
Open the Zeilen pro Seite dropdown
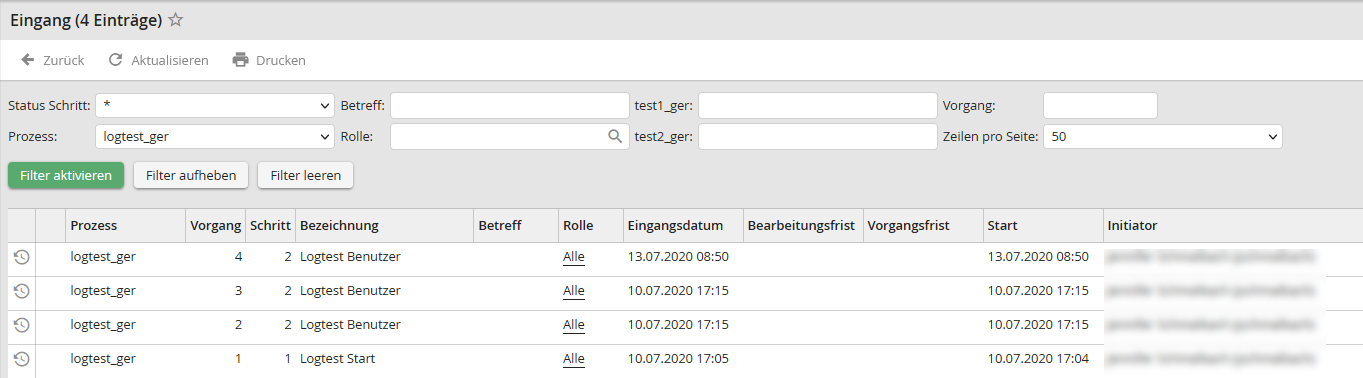coord(1162,137)
